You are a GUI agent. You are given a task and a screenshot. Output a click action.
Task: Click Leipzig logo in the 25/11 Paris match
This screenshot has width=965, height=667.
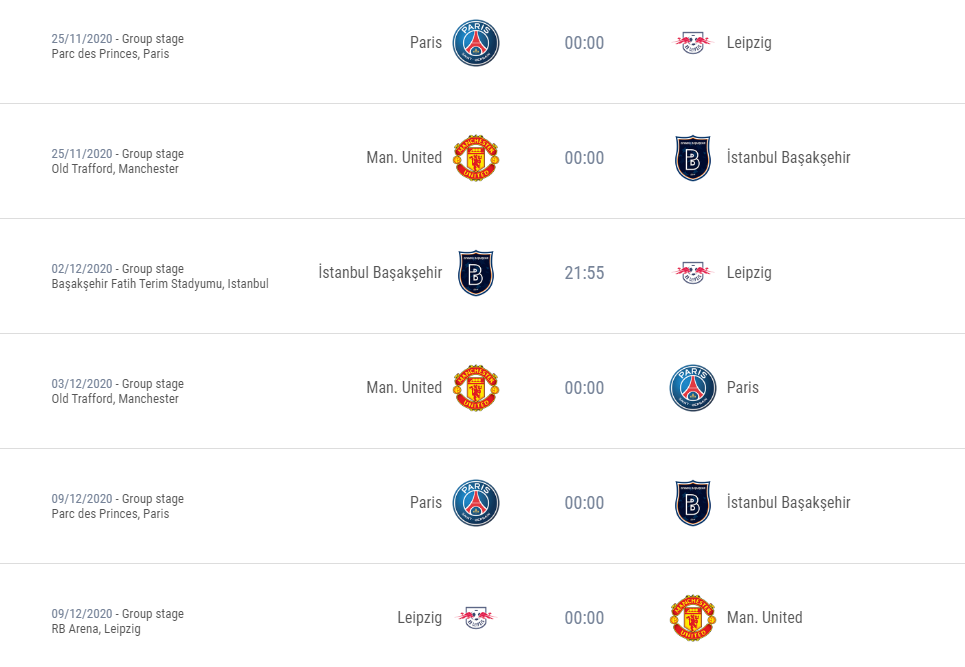[692, 42]
